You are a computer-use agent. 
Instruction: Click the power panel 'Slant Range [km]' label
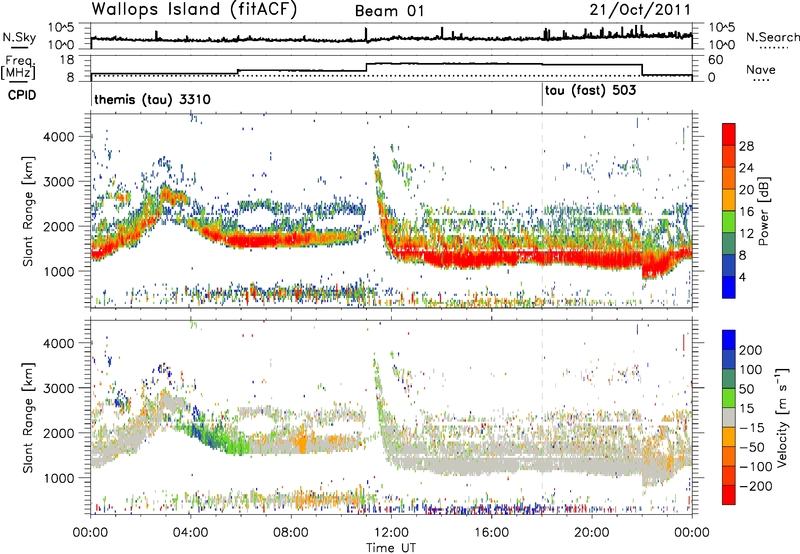tap(28, 210)
